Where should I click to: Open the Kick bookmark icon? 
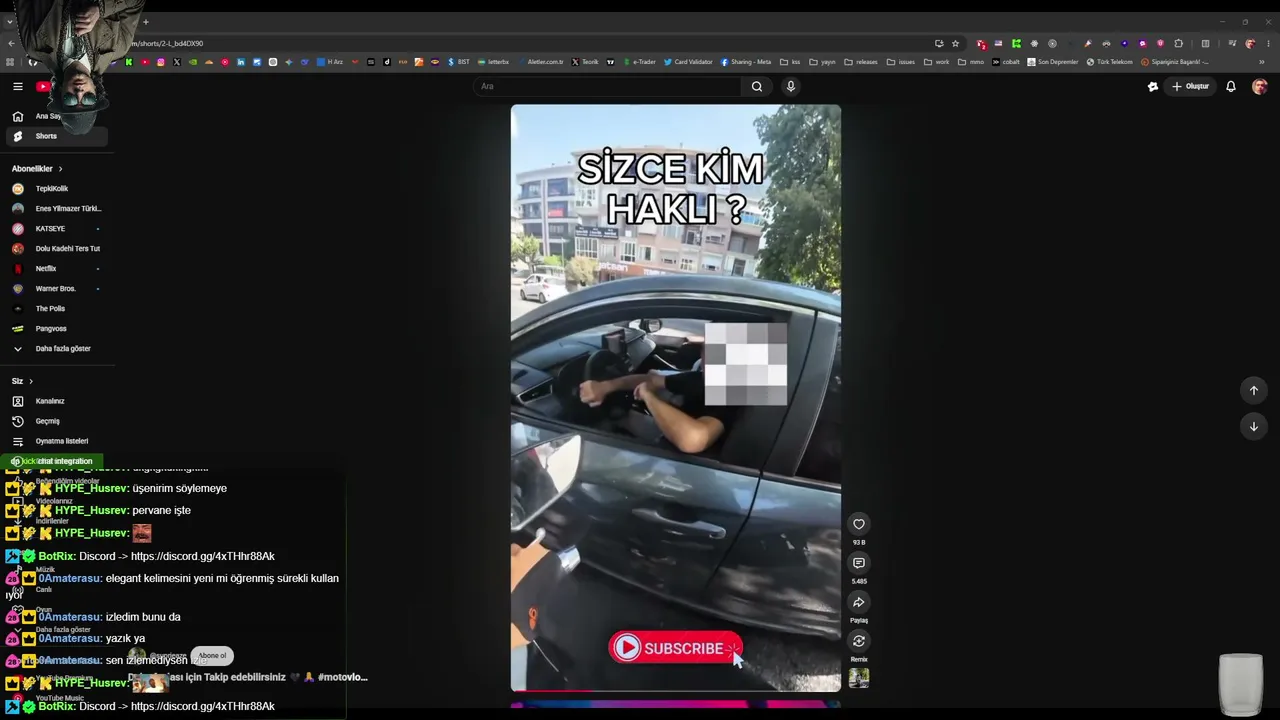click(x=129, y=62)
